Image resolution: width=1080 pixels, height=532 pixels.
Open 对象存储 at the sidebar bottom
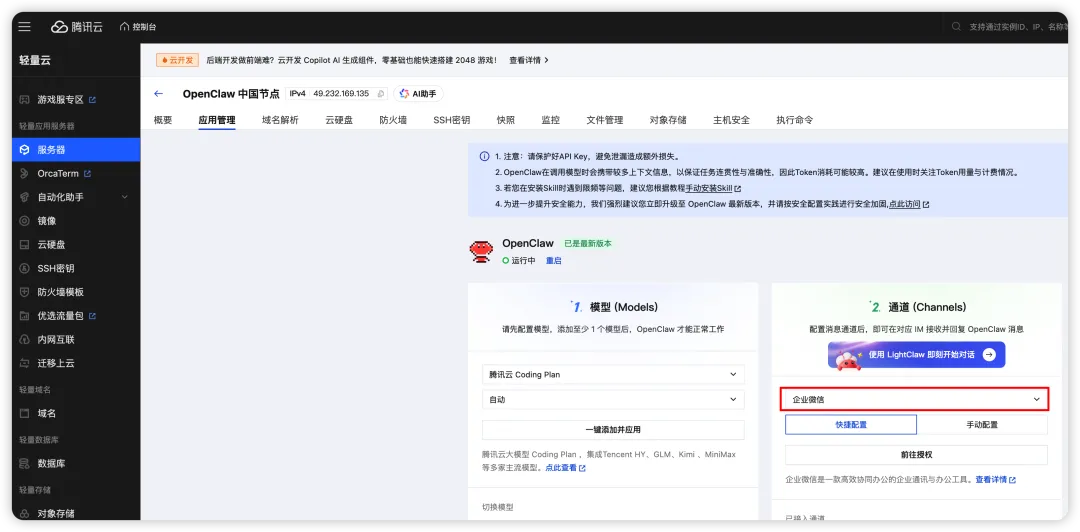56,513
